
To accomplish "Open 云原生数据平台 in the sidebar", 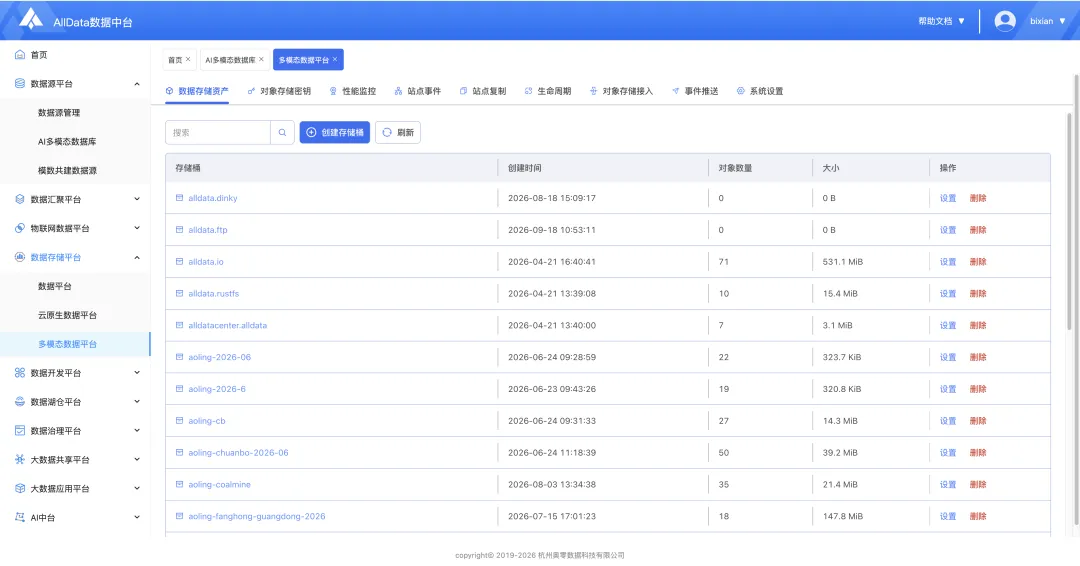I will (x=67, y=315).
